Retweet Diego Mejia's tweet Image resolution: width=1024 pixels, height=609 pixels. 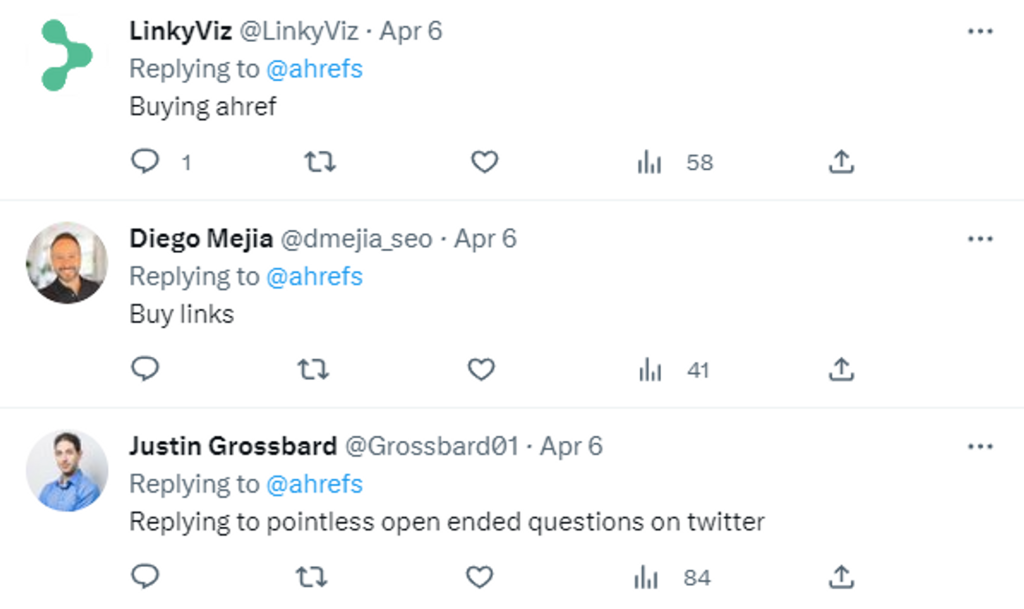(313, 369)
